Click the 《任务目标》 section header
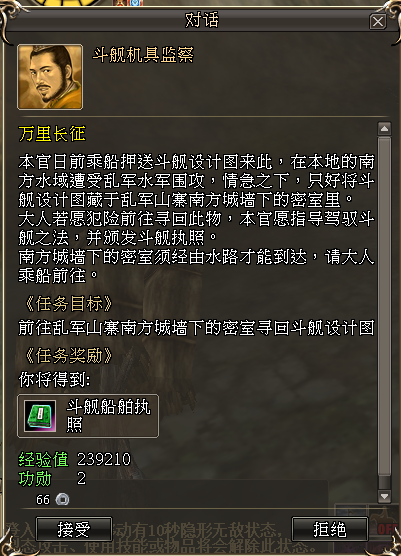 (68, 304)
